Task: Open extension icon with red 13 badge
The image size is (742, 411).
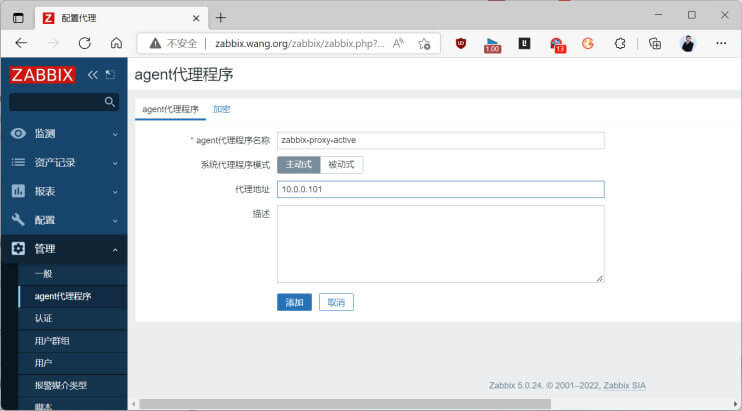Action: click(557, 45)
